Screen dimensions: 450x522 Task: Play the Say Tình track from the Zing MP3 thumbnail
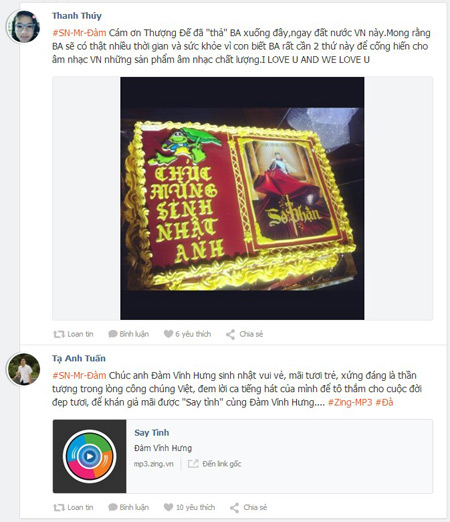tap(89, 456)
